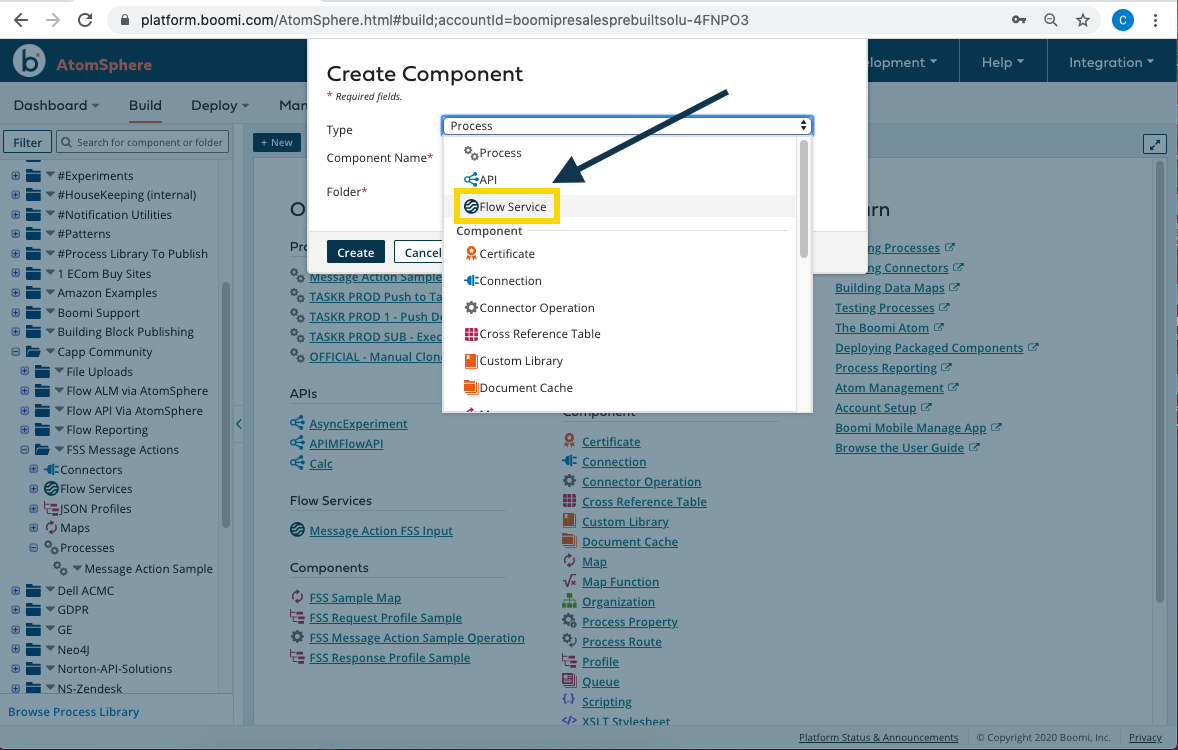This screenshot has width=1178, height=750.
Task: Open the Dashboard tab menu
Action: coord(56,105)
